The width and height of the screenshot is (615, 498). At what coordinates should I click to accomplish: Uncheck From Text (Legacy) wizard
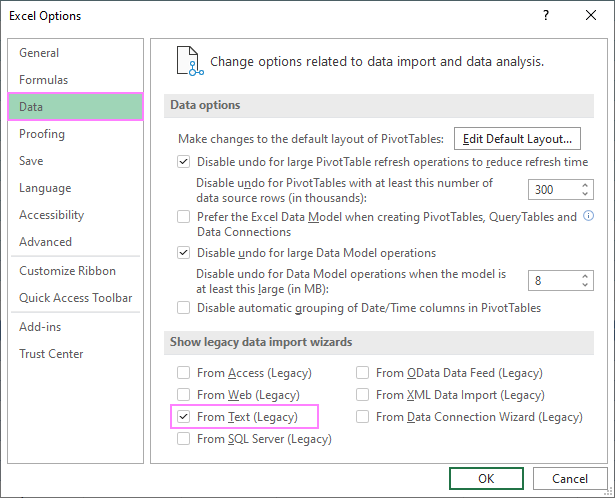(x=184, y=416)
